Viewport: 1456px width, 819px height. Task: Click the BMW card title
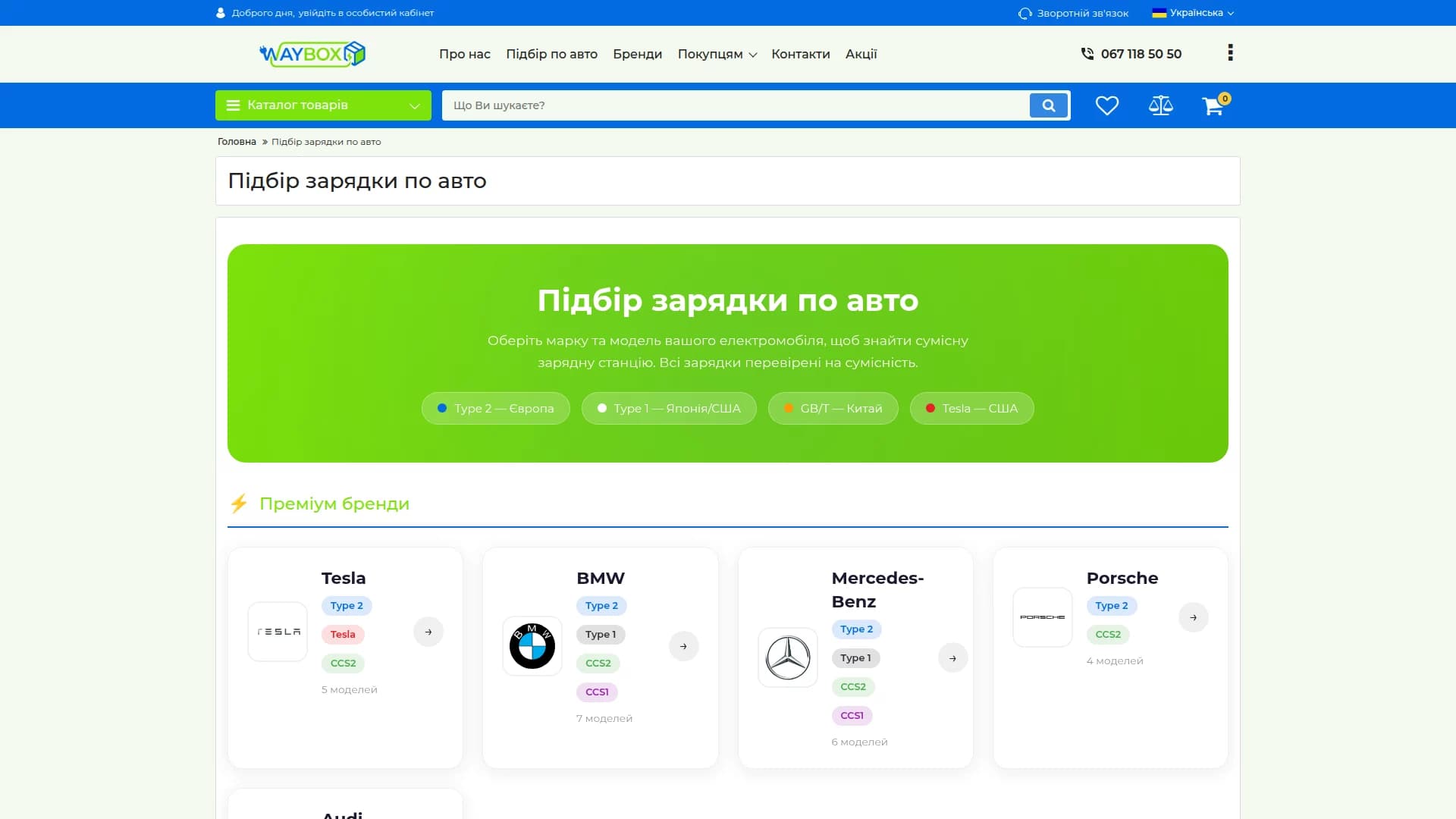point(601,578)
